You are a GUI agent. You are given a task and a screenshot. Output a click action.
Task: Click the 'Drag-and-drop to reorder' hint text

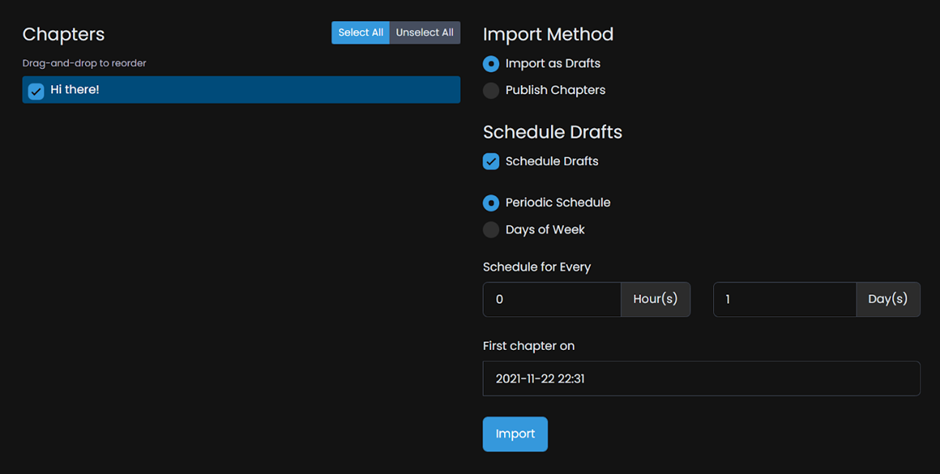(x=84, y=63)
